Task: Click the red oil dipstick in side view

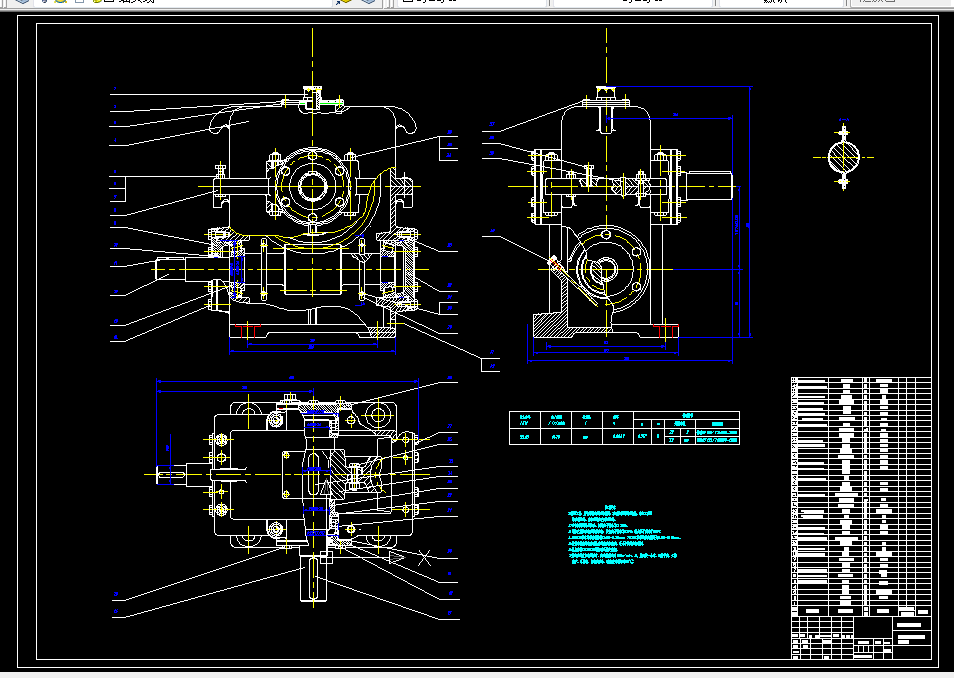Action: [555, 264]
